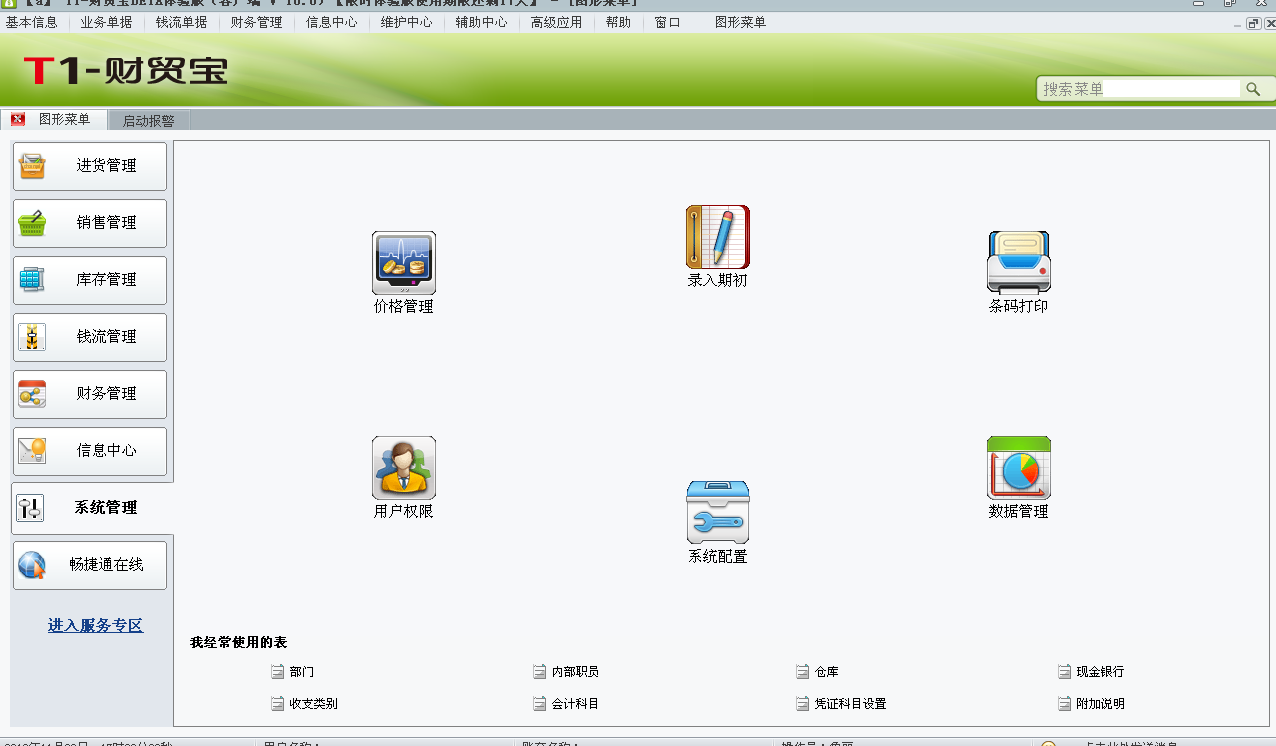Open the 系统配置 toolbox icon
Image resolution: width=1276 pixels, height=746 pixels.
pos(717,513)
